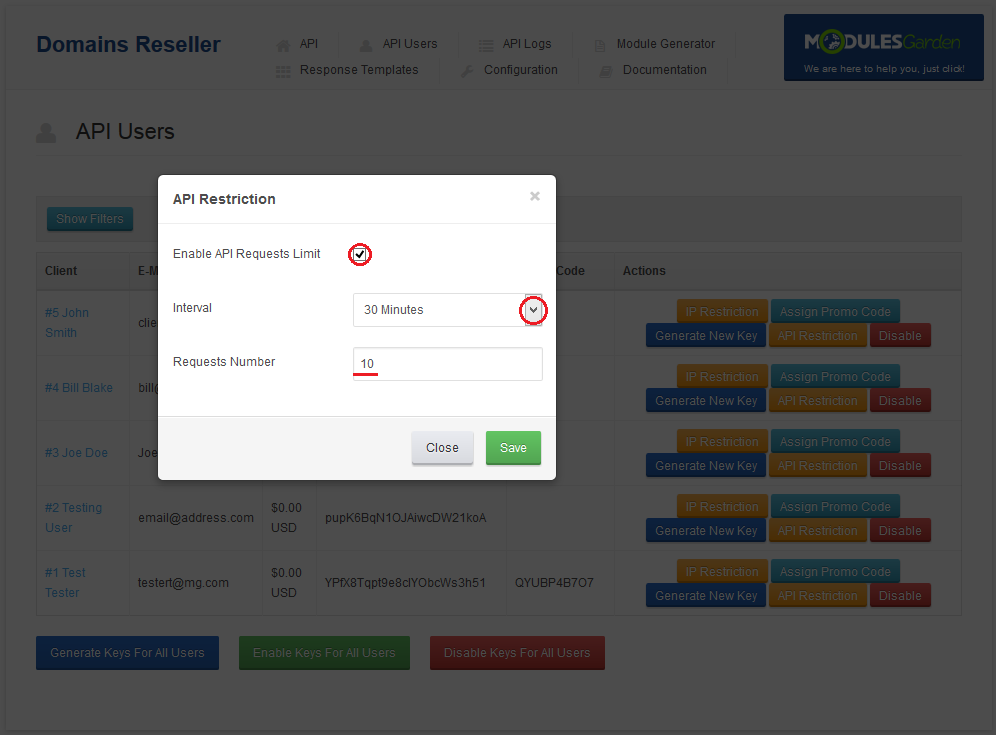Click Disable for Test Tester
This screenshot has width=996, height=735.
tap(900, 596)
